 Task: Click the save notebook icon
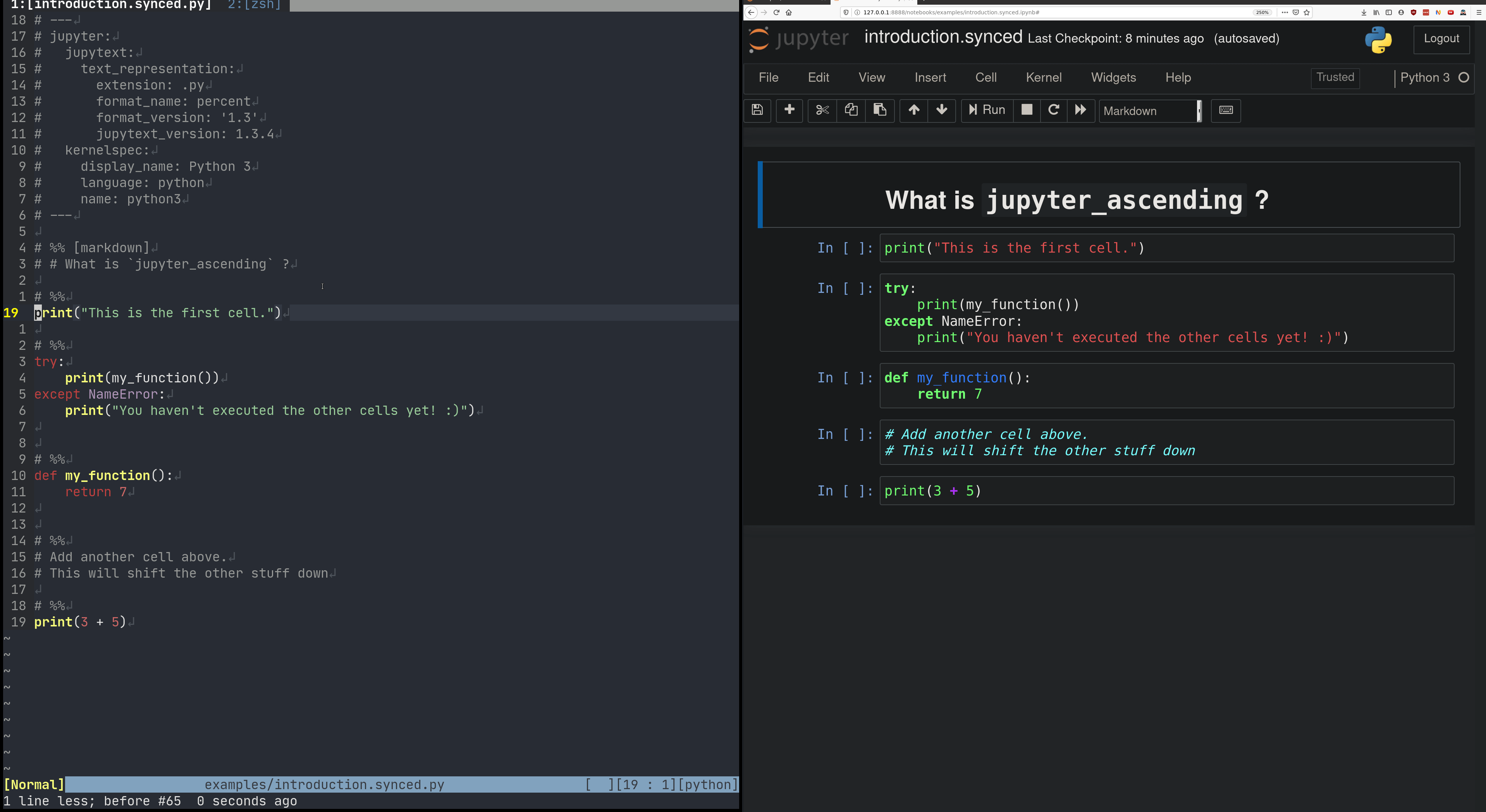point(757,110)
